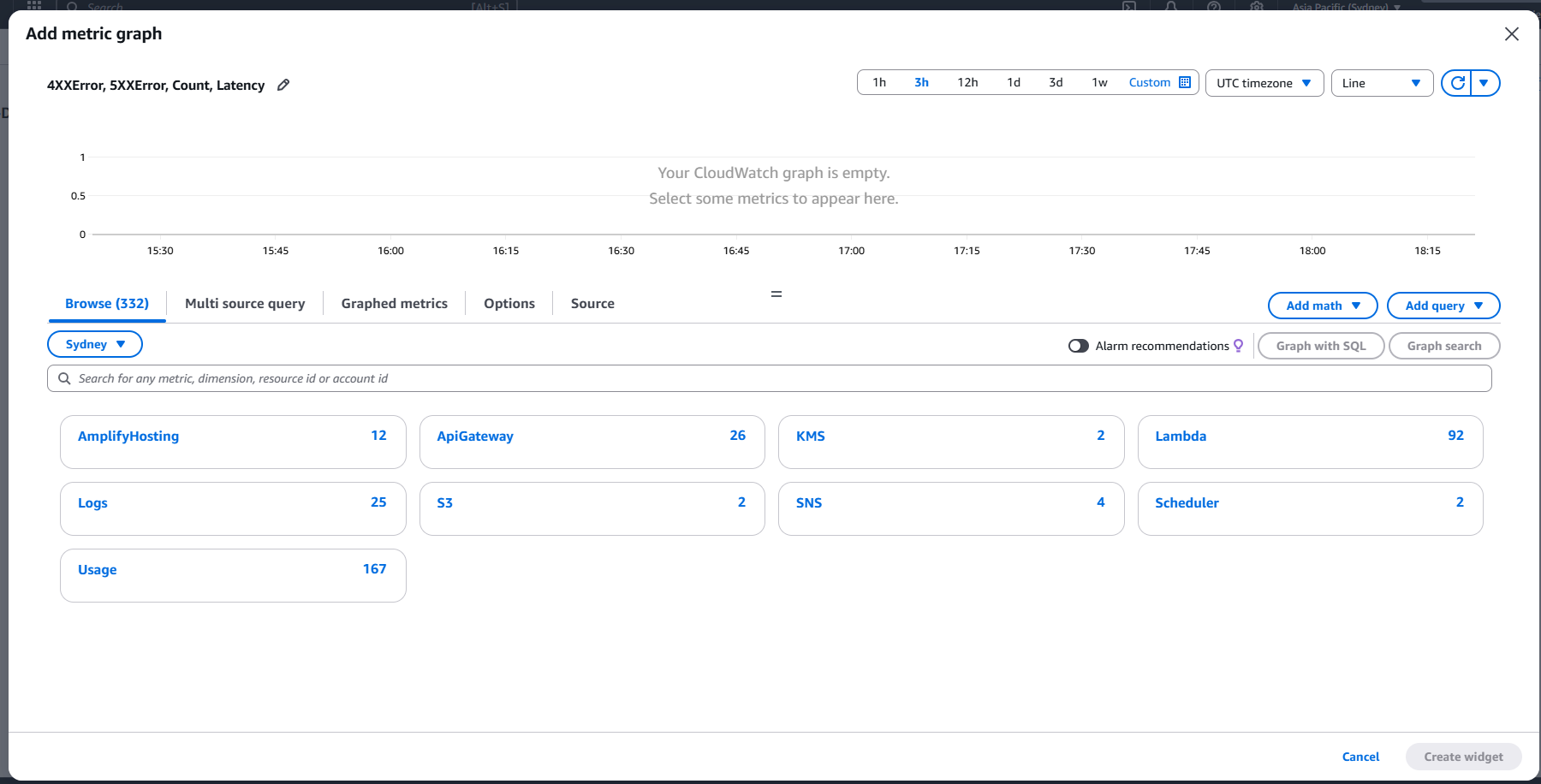Click the Create widget button

coord(1463,757)
